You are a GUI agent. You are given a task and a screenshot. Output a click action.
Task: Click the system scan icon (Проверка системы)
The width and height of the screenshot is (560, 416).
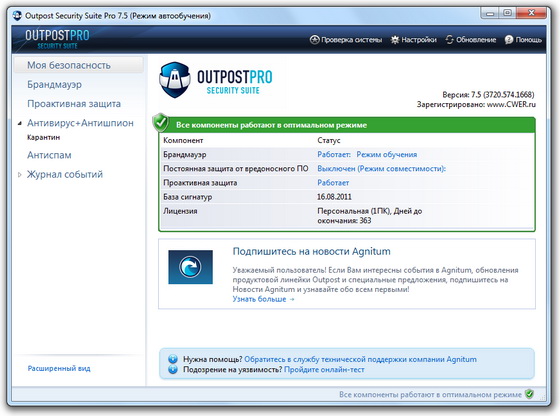314,40
